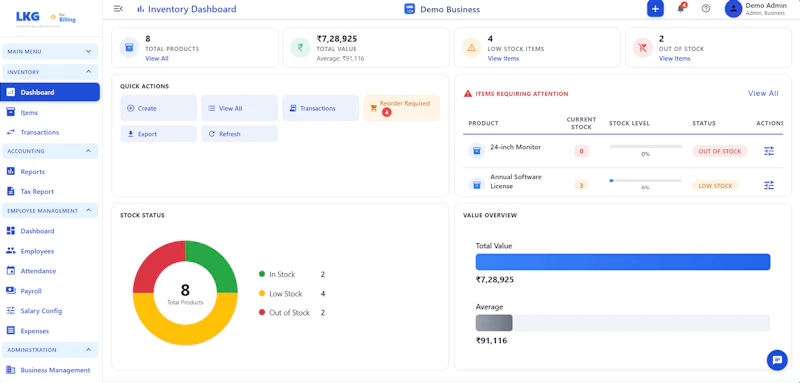Click the LKG Billing logo
The height and width of the screenshot is (383, 800).
click(x=45, y=18)
